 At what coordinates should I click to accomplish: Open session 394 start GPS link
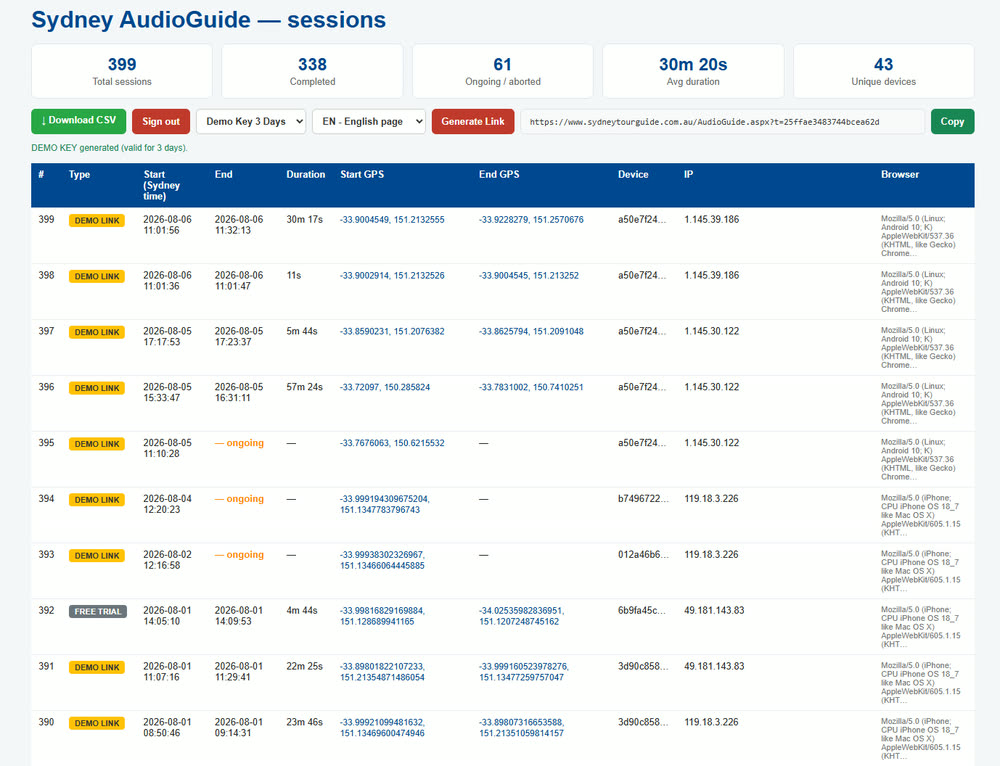pyautogui.click(x=385, y=504)
